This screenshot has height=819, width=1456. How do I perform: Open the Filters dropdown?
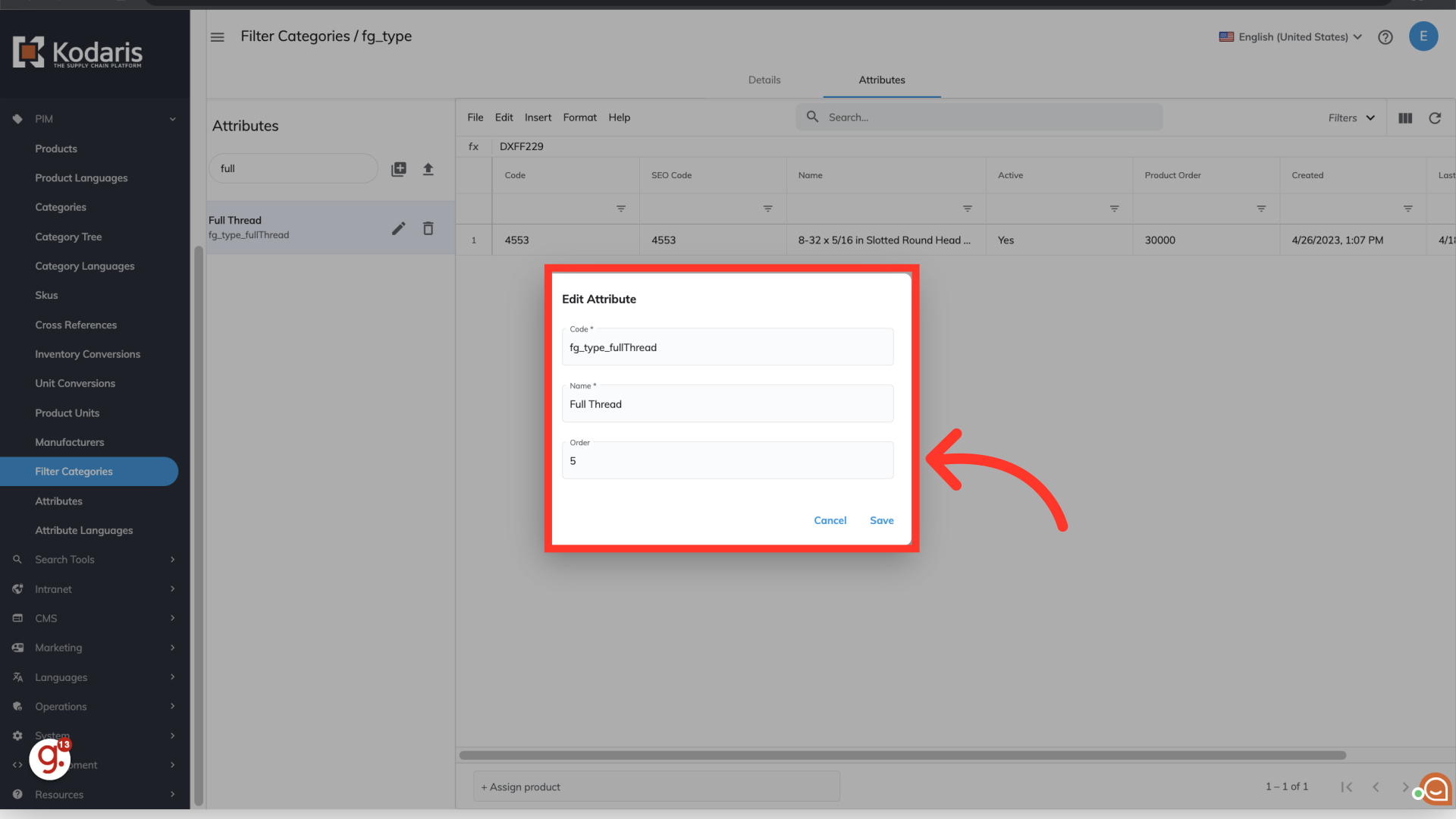pos(1351,118)
